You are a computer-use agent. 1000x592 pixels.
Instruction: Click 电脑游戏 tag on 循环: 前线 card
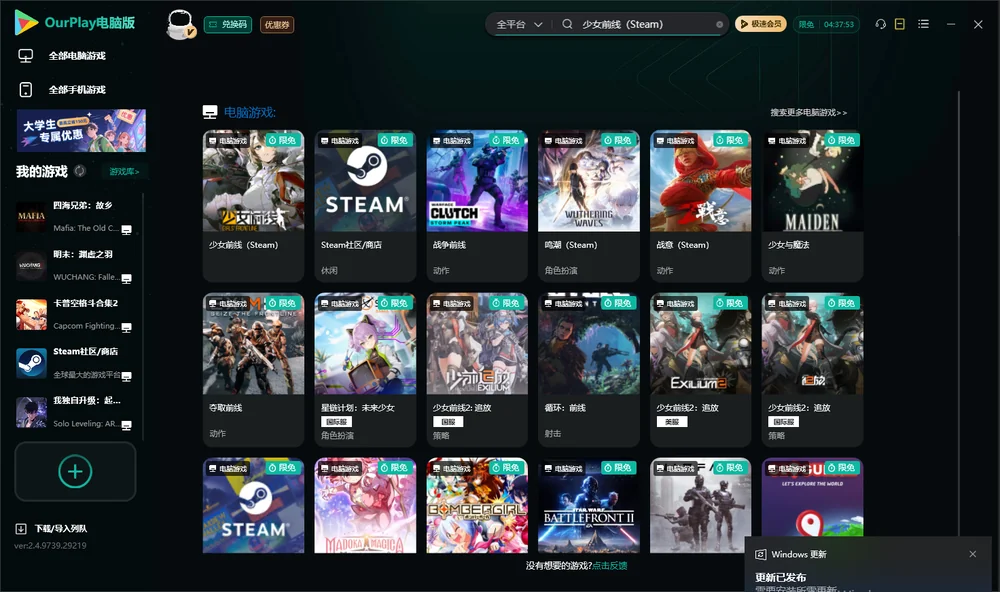(564, 304)
